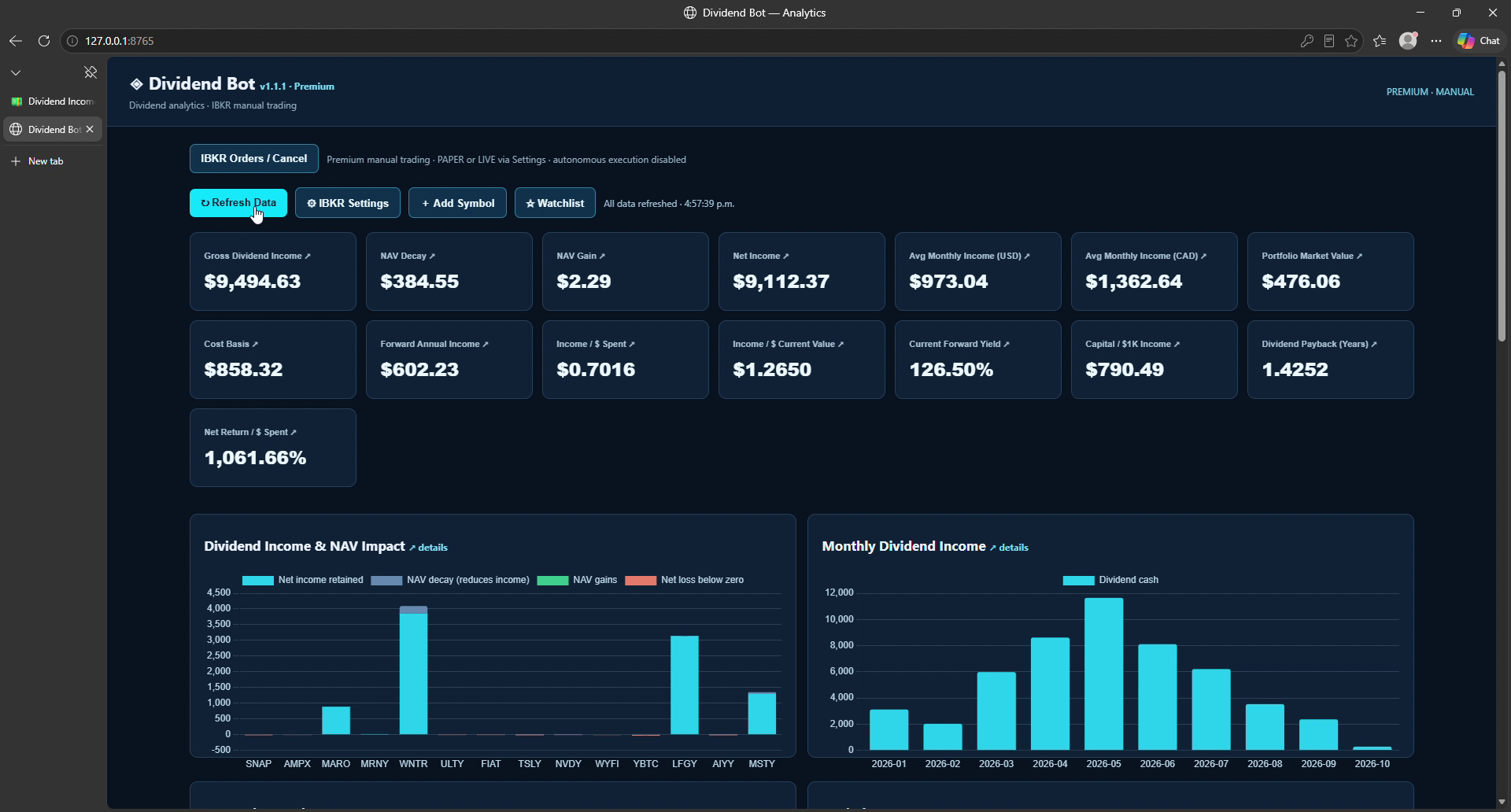Screen dimensions: 1511x812
Task: Unpin the vertical tabs pane
Action: [91, 72]
